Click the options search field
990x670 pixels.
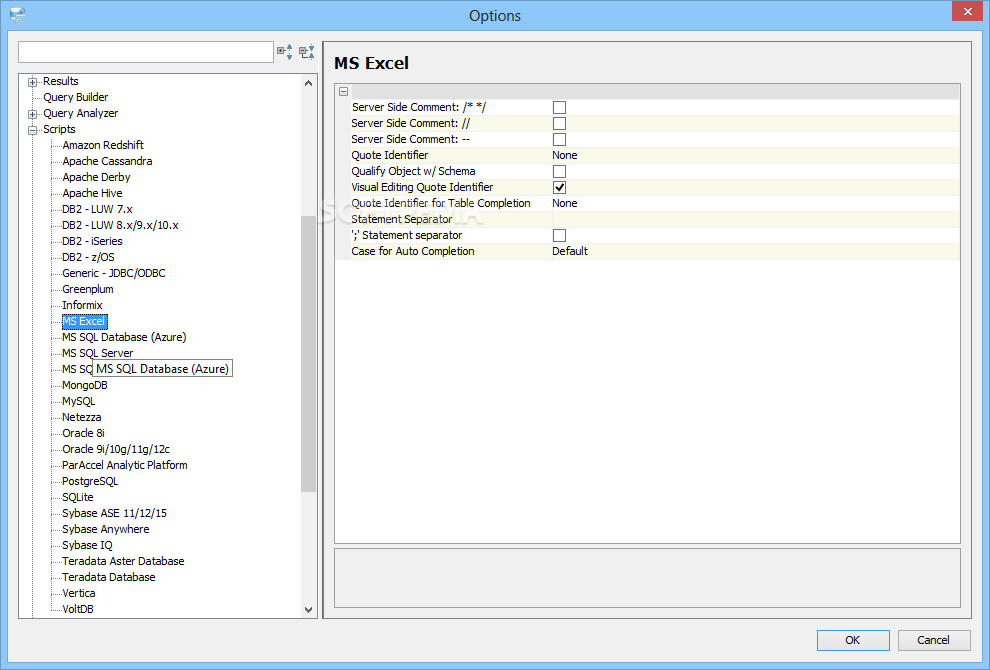146,52
